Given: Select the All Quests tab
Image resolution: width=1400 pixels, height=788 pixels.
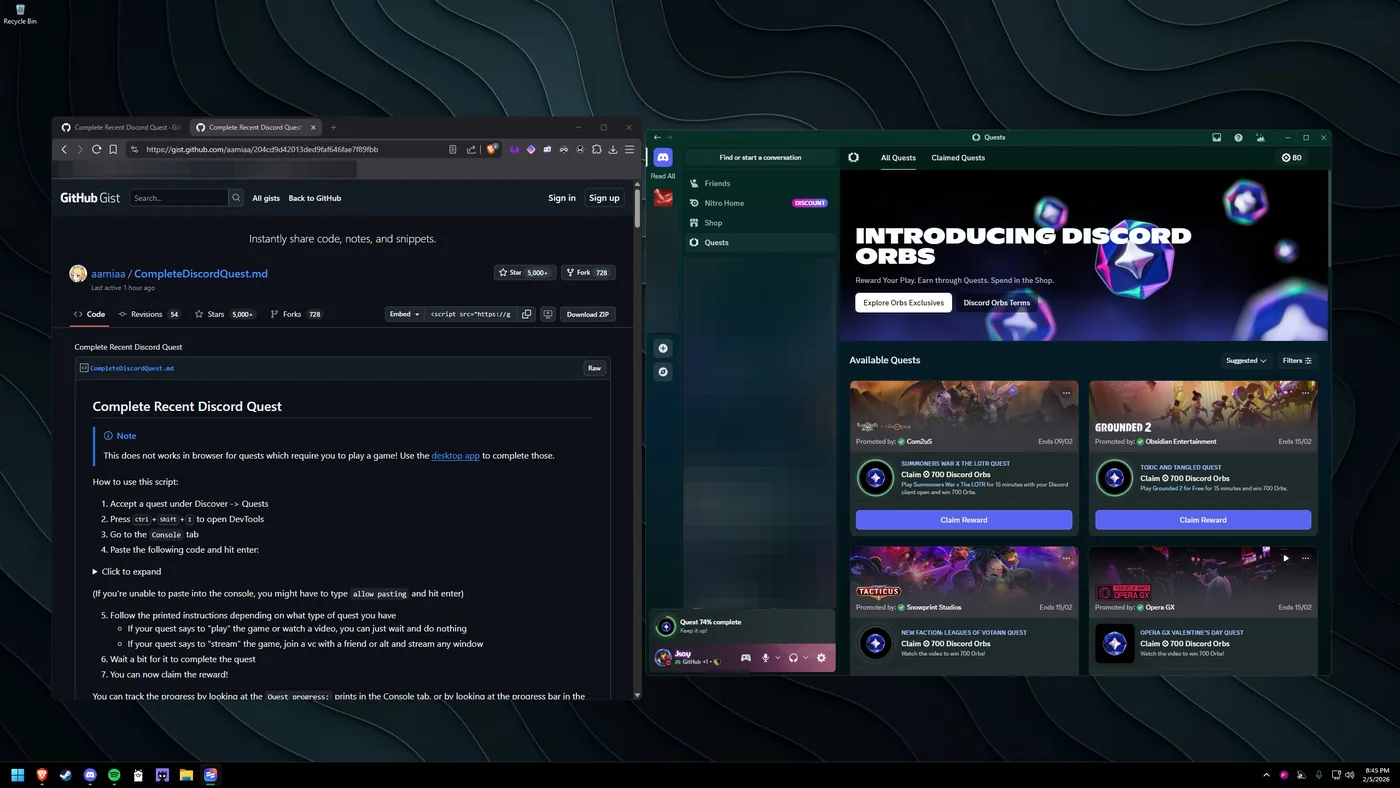Looking at the screenshot, I should click(x=898, y=157).
